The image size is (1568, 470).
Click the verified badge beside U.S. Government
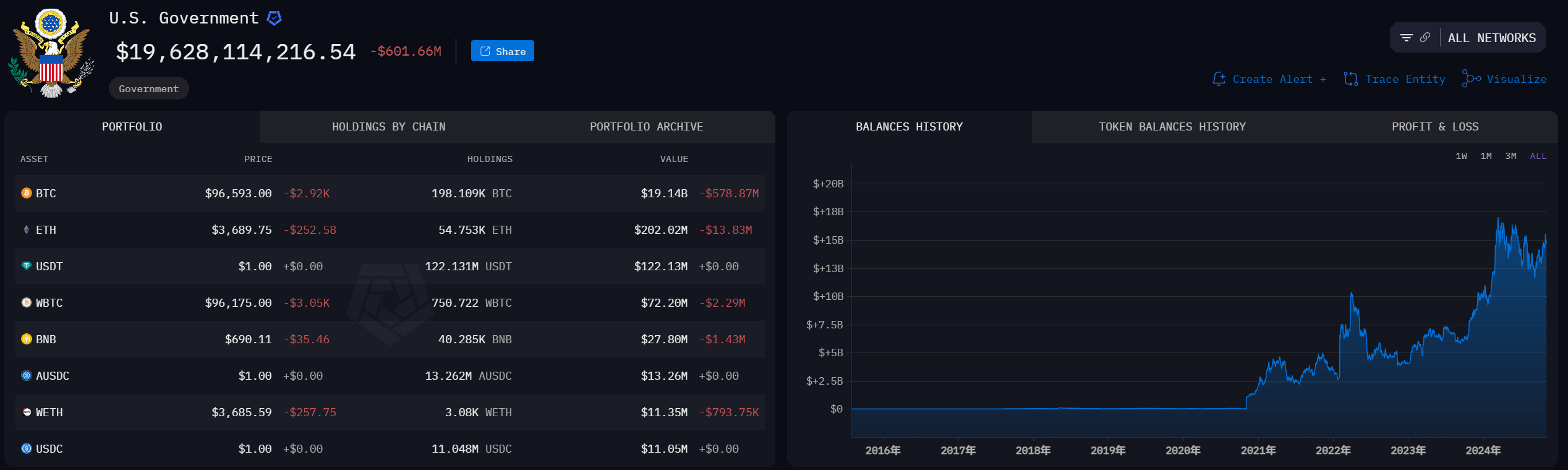[274, 19]
